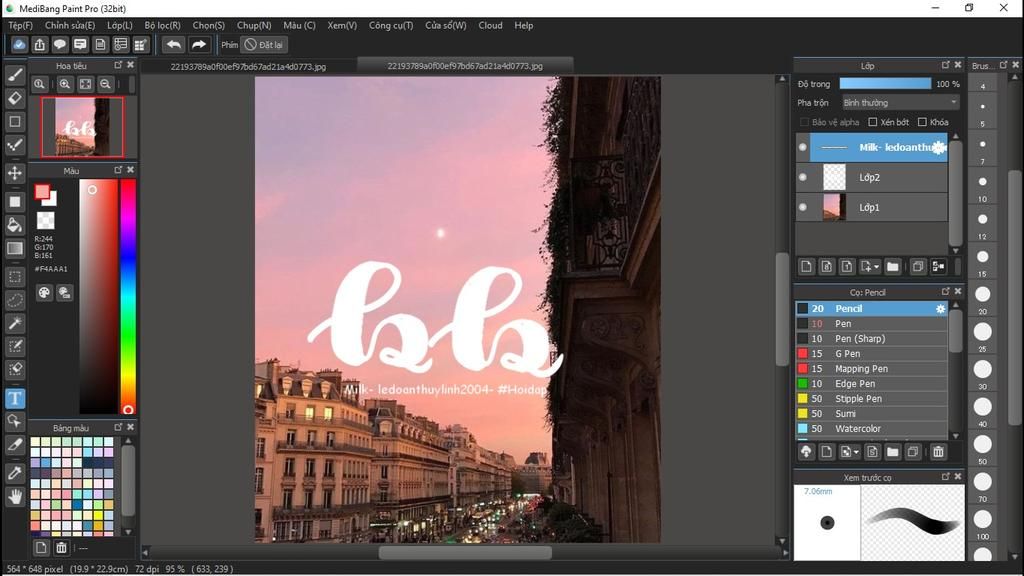Open the Cửa sổ(W) menu
The height and width of the screenshot is (576, 1024).
(446, 25)
